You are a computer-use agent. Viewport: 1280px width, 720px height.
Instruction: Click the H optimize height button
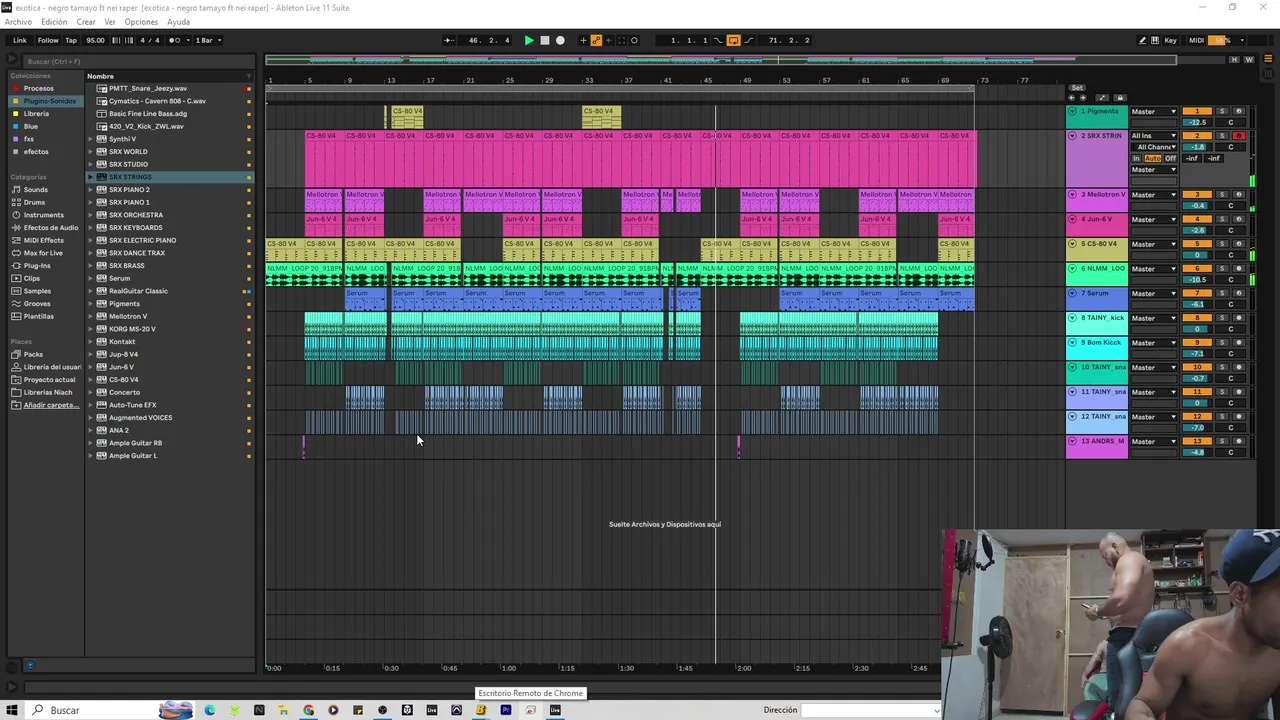pos(1235,60)
